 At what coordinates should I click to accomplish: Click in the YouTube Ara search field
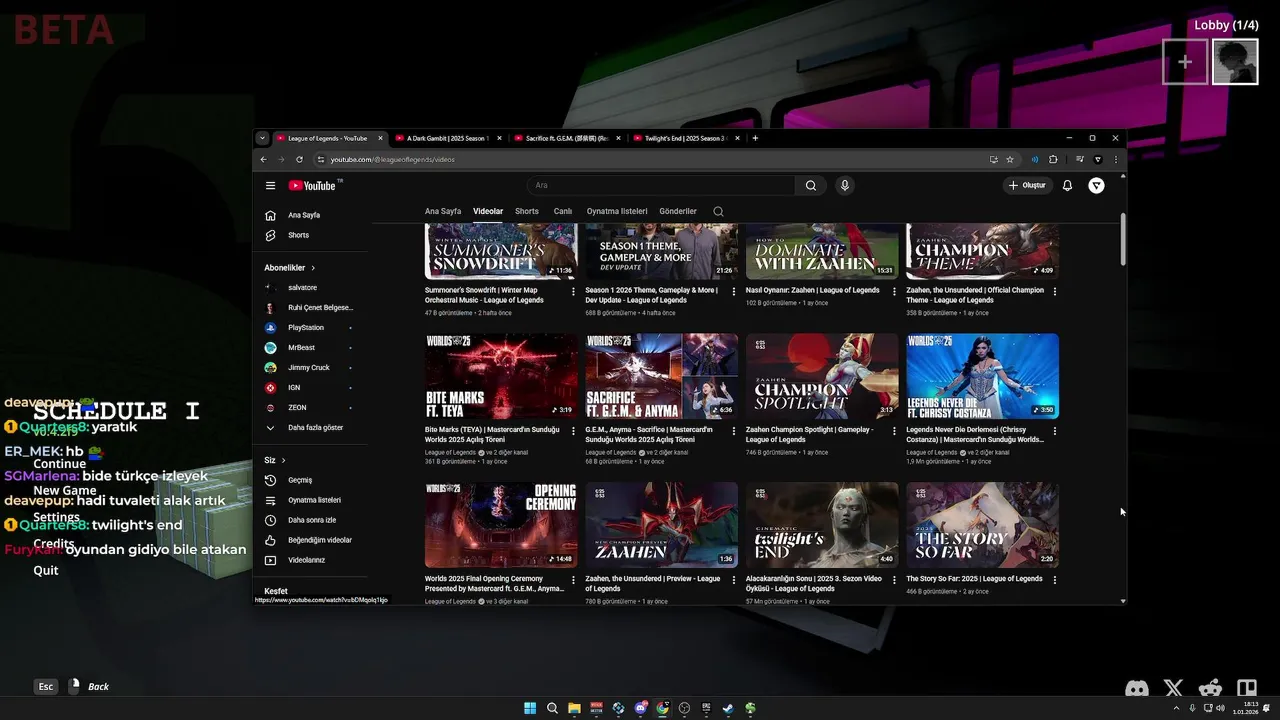click(661, 185)
